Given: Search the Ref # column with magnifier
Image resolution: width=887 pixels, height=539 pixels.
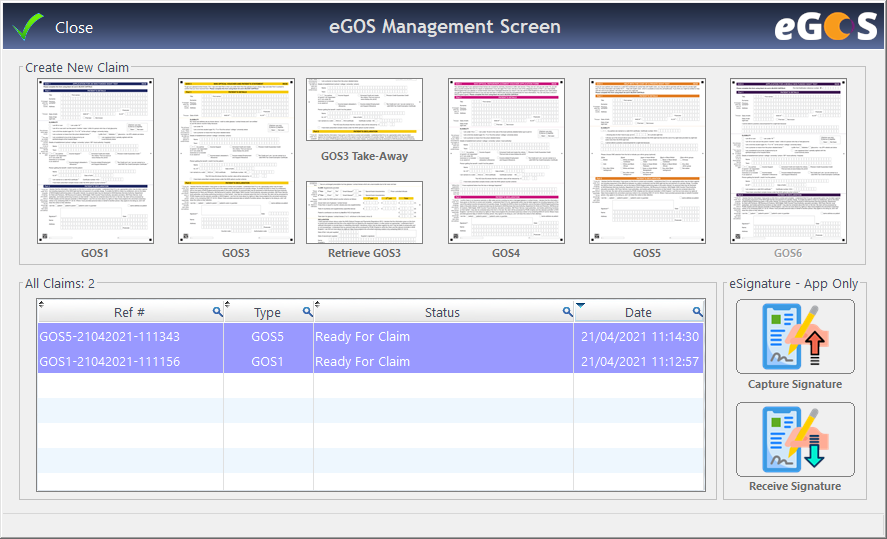Looking at the screenshot, I should coord(217,312).
